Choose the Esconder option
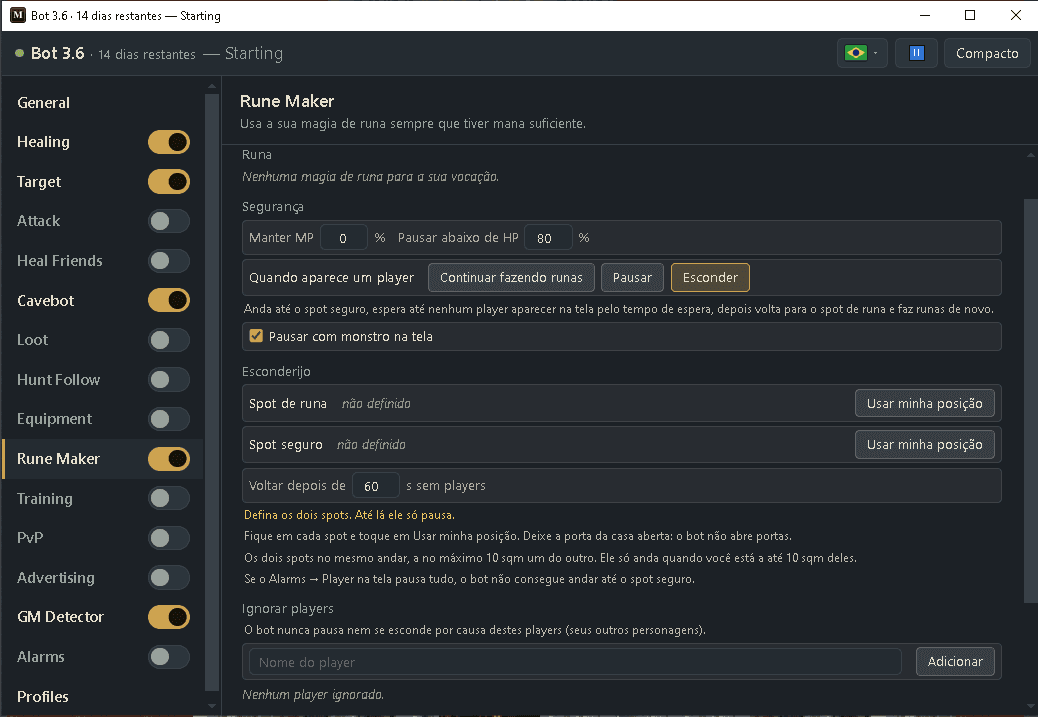This screenshot has width=1038, height=717. pos(710,277)
